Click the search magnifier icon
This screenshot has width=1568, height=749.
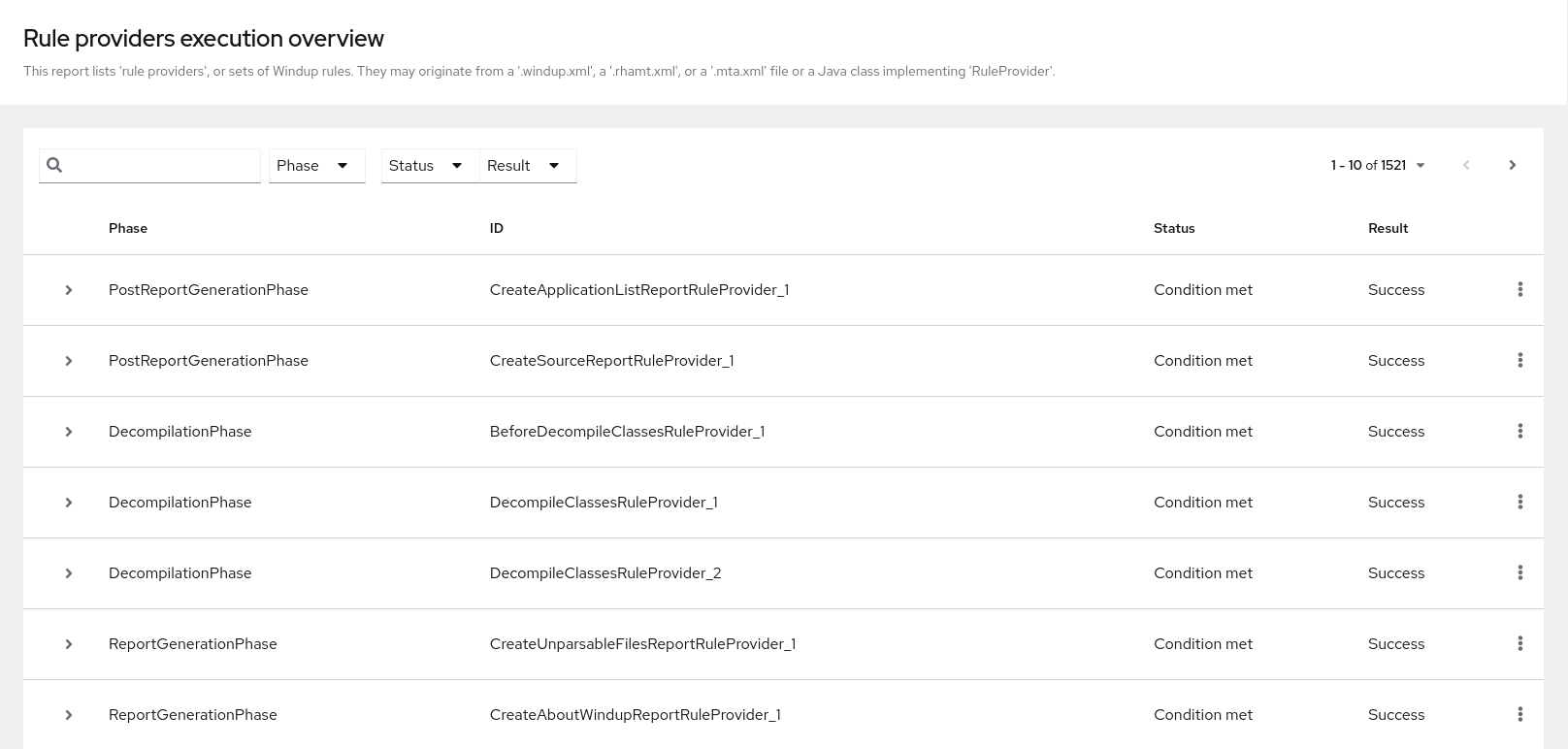(x=54, y=165)
